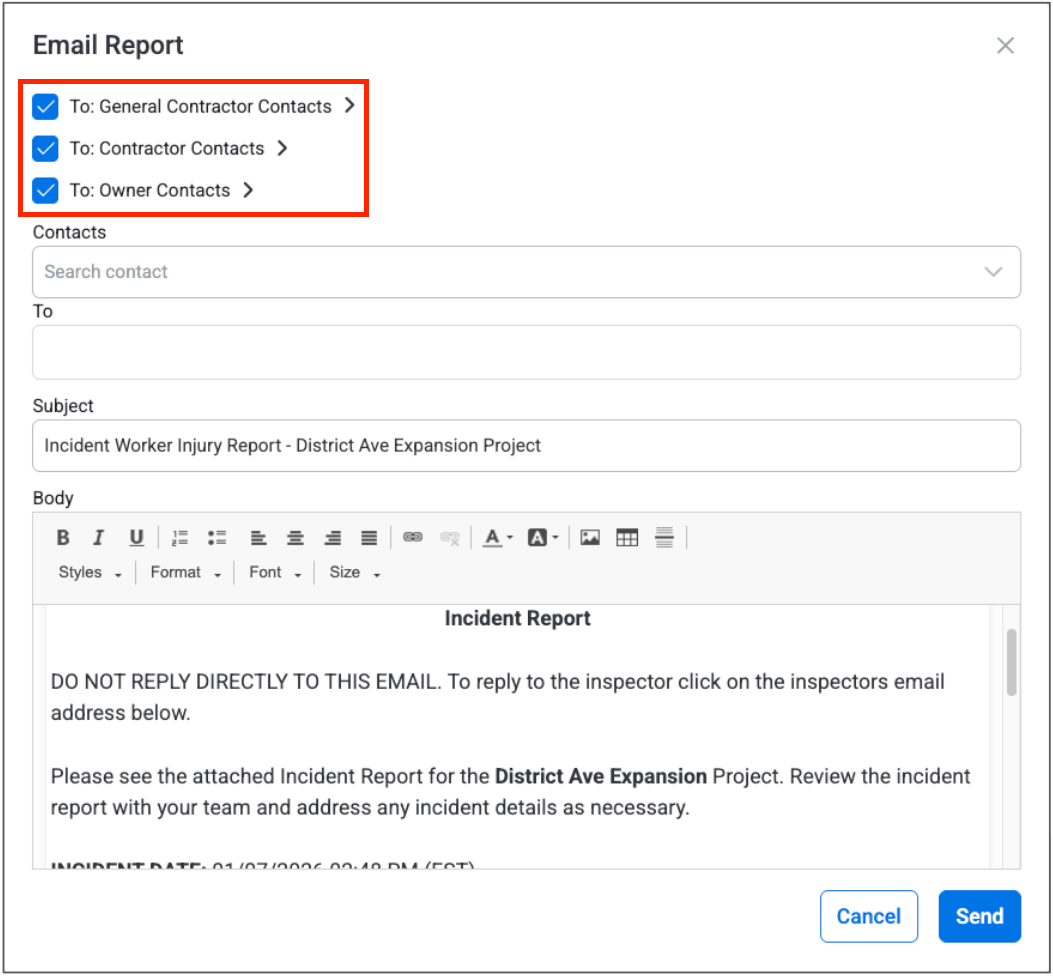Insert a numbered list
Image resolution: width=1053 pixels, height=977 pixels.
coord(180,538)
